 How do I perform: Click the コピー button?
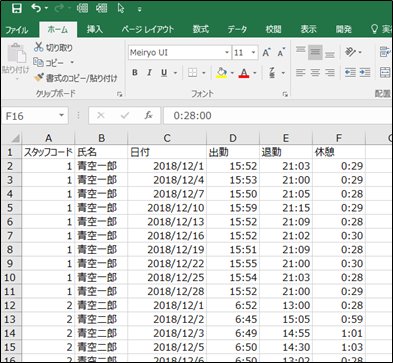tap(49, 62)
